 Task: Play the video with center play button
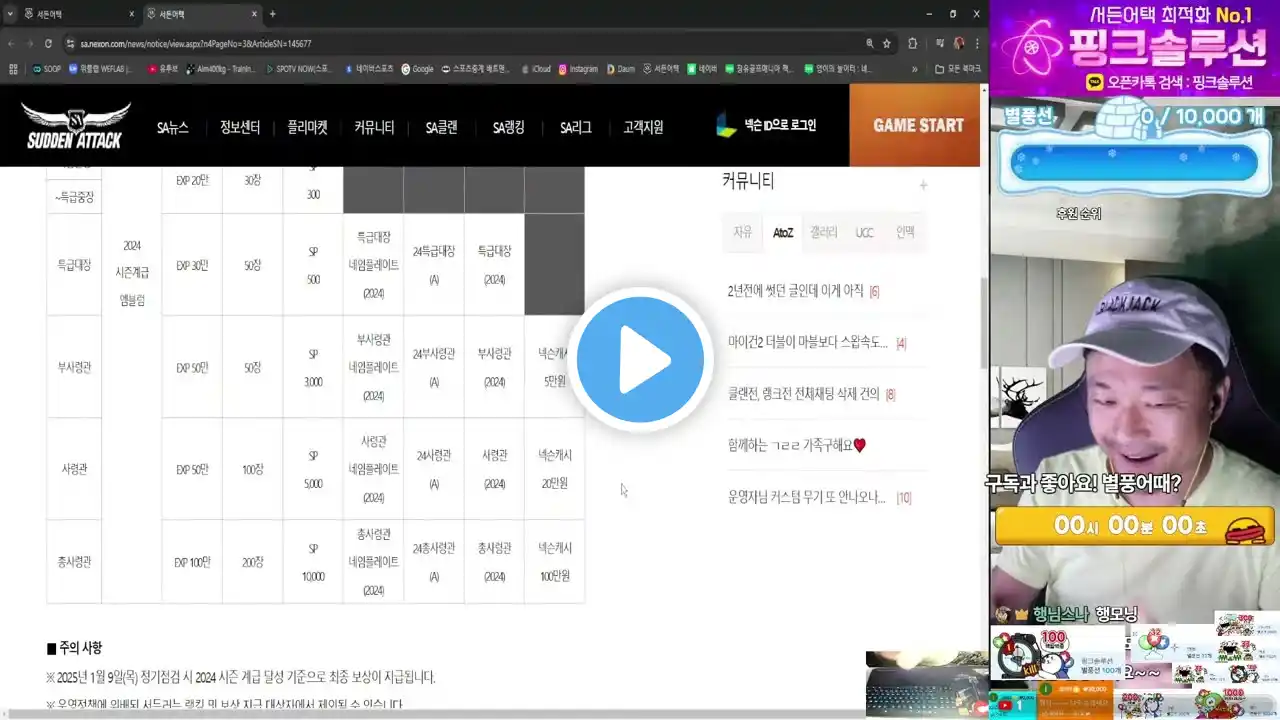coord(640,360)
